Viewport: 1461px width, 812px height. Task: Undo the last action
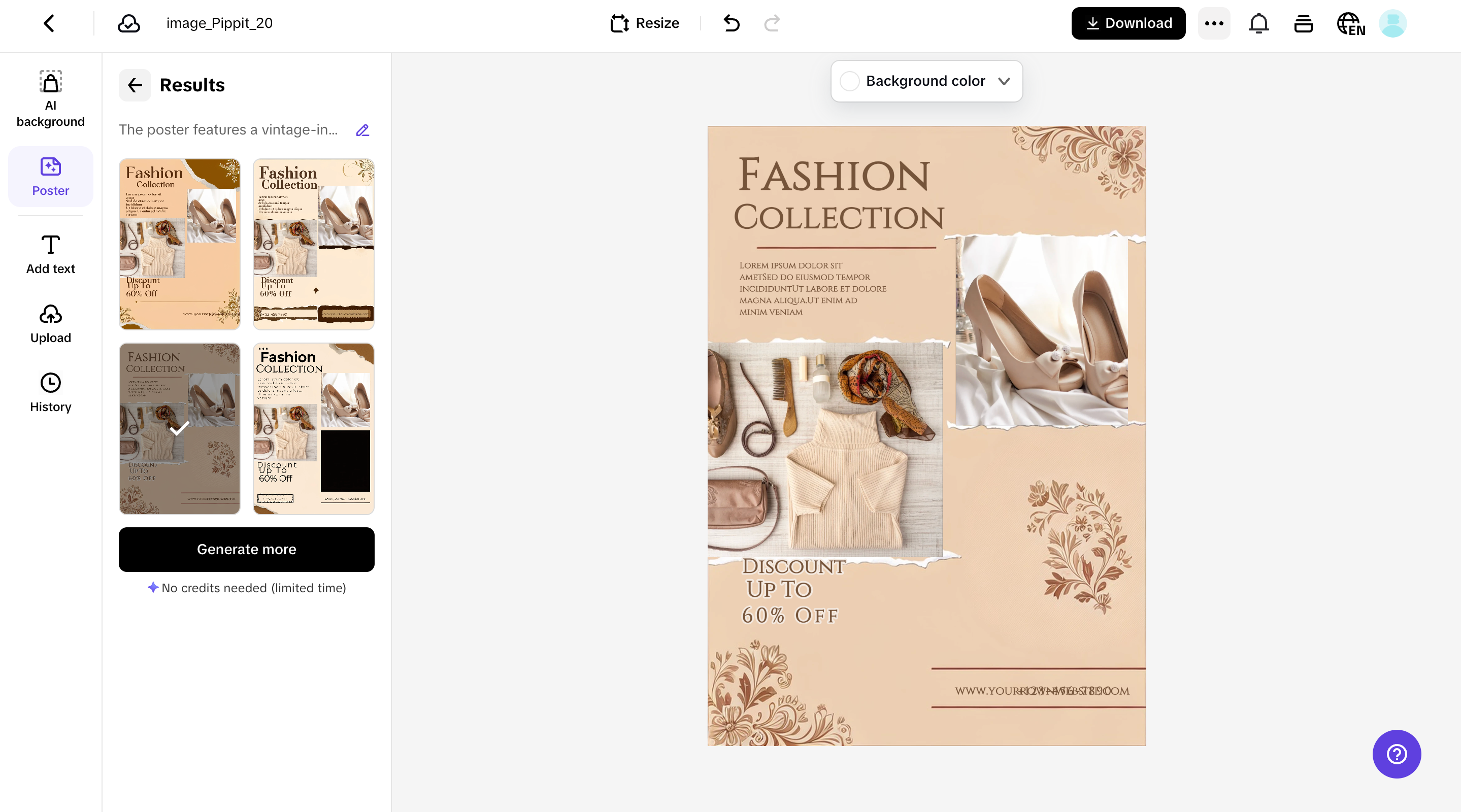click(732, 23)
